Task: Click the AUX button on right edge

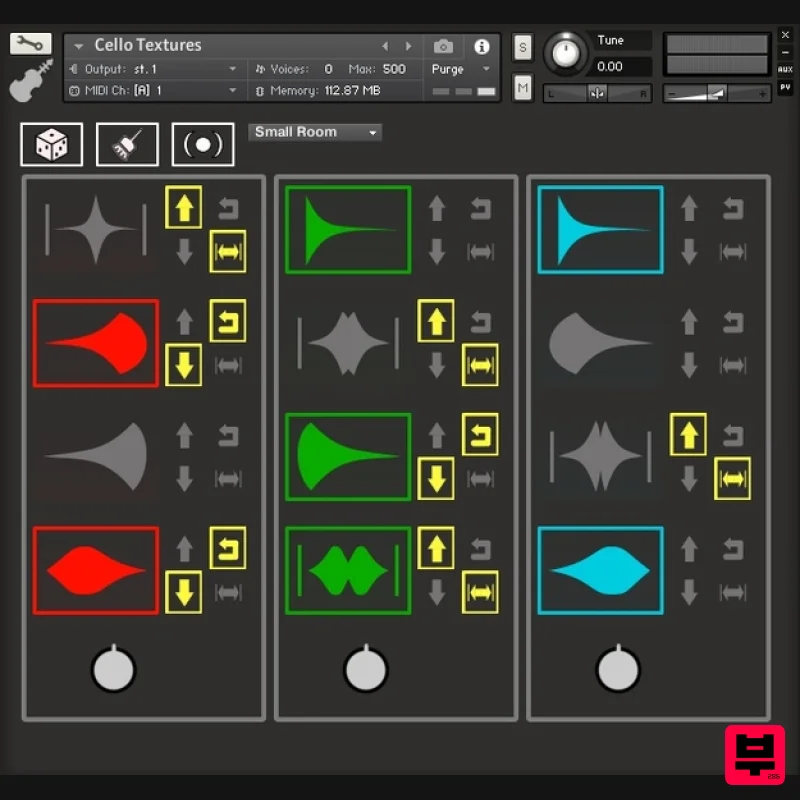Action: 785,69
